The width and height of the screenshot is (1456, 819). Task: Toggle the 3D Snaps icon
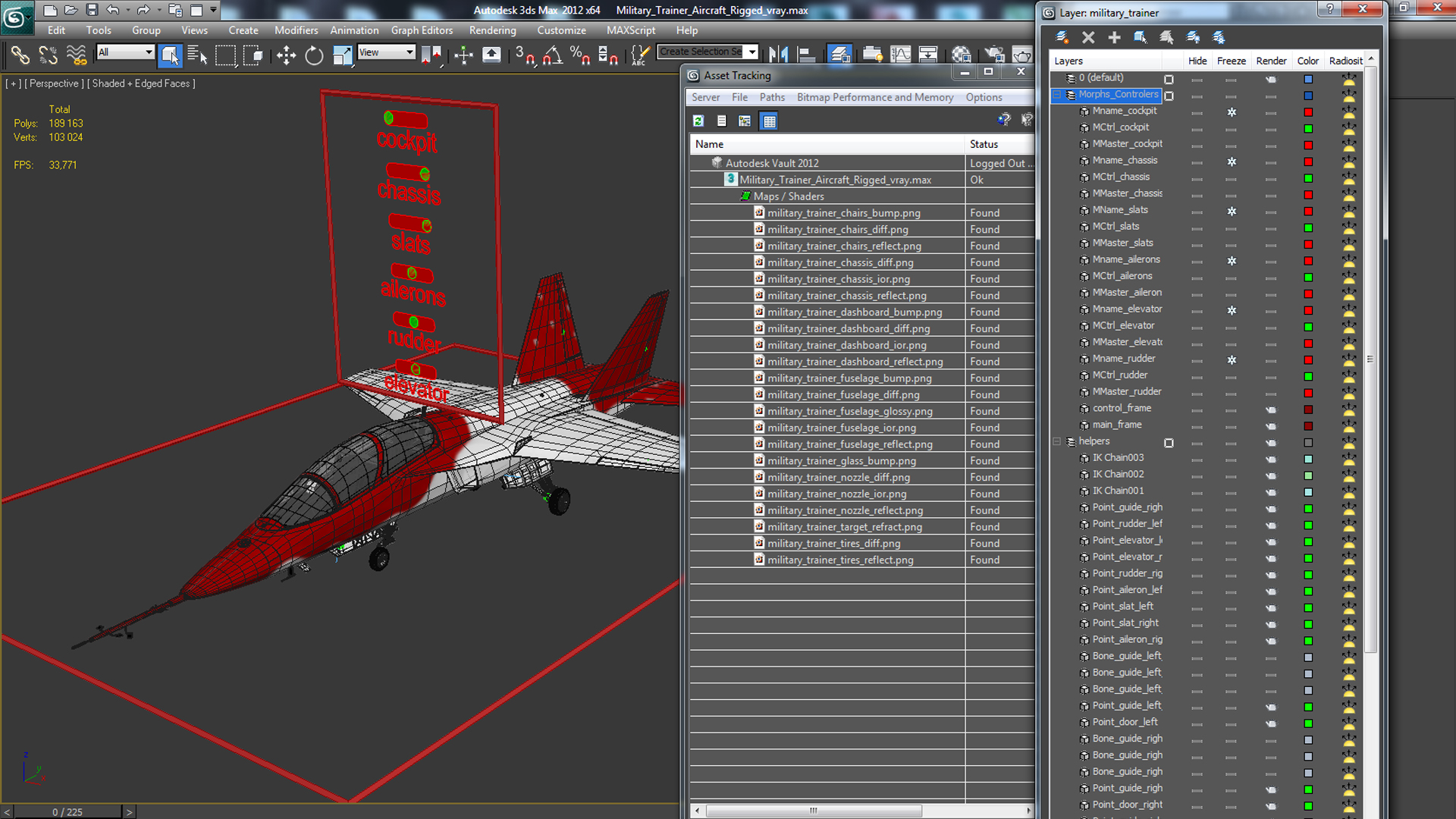click(525, 55)
